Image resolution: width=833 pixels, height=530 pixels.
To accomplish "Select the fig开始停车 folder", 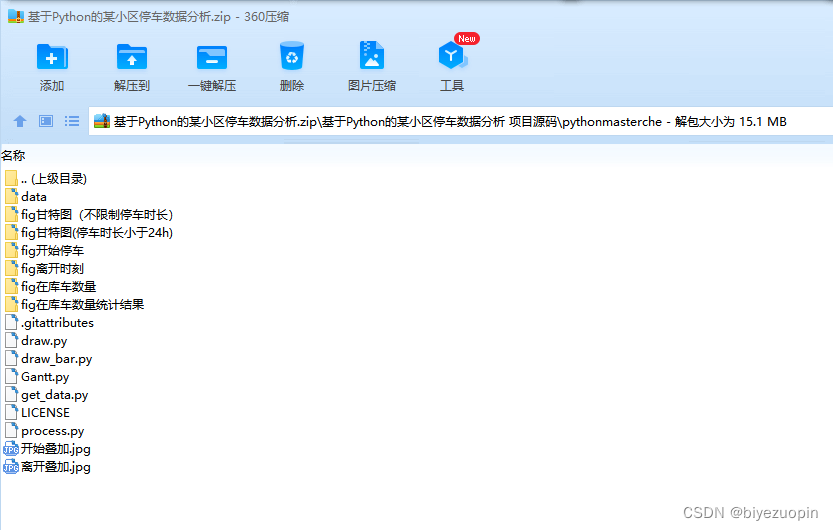I will click(x=44, y=251).
